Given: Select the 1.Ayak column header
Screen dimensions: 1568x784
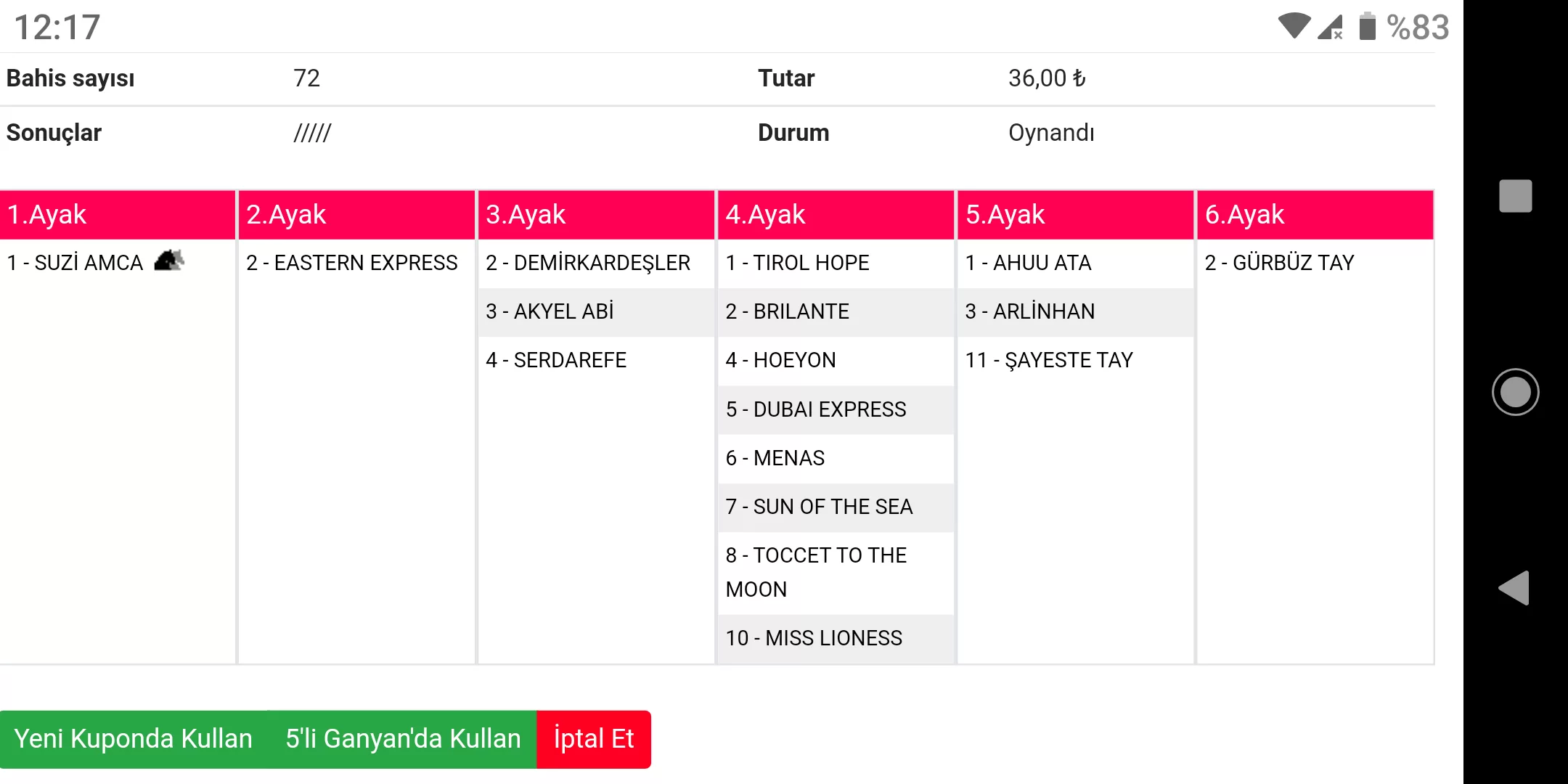Looking at the screenshot, I should 118,215.
